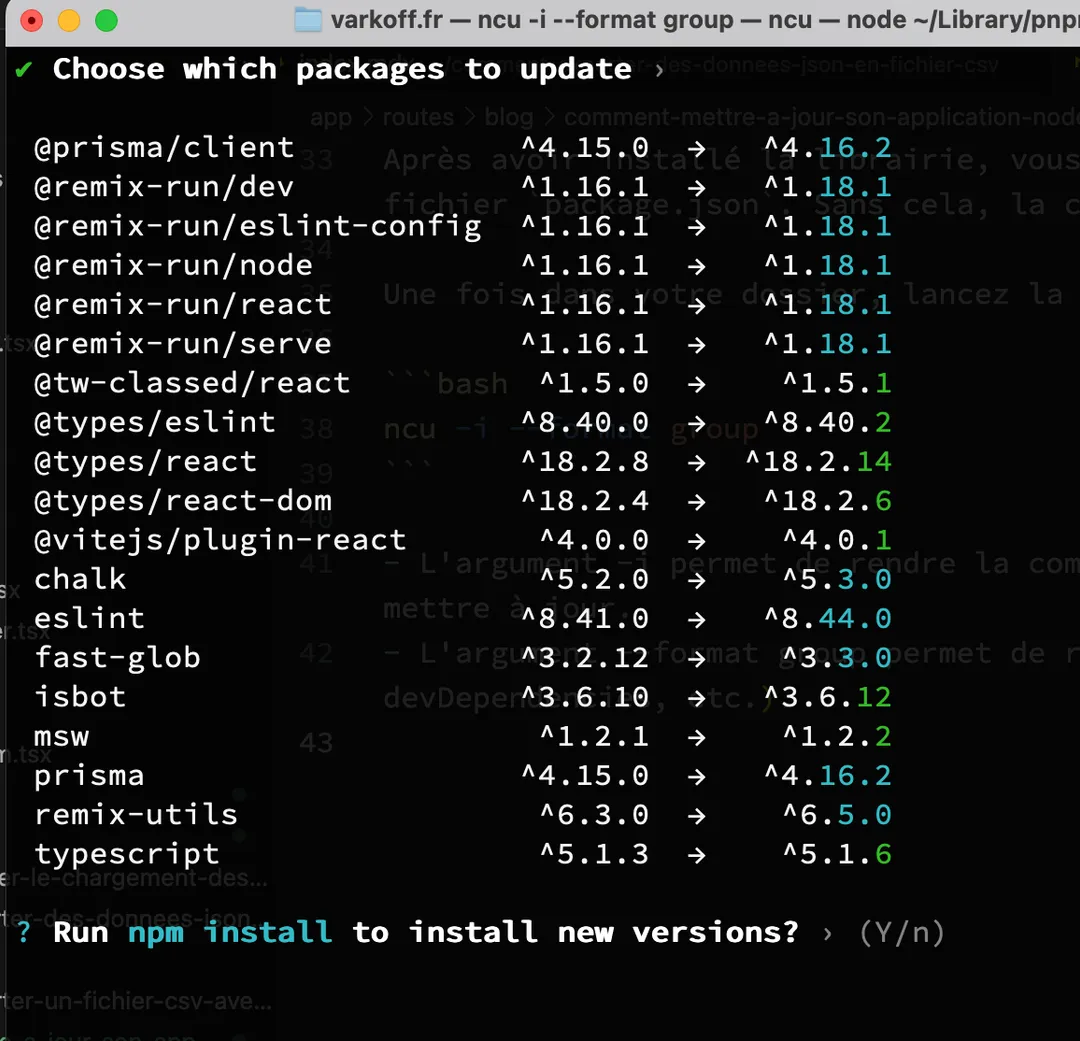The height and width of the screenshot is (1041, 1080).
Task: Expand the @remix-run/dev package row
Action: click(163, 186)
